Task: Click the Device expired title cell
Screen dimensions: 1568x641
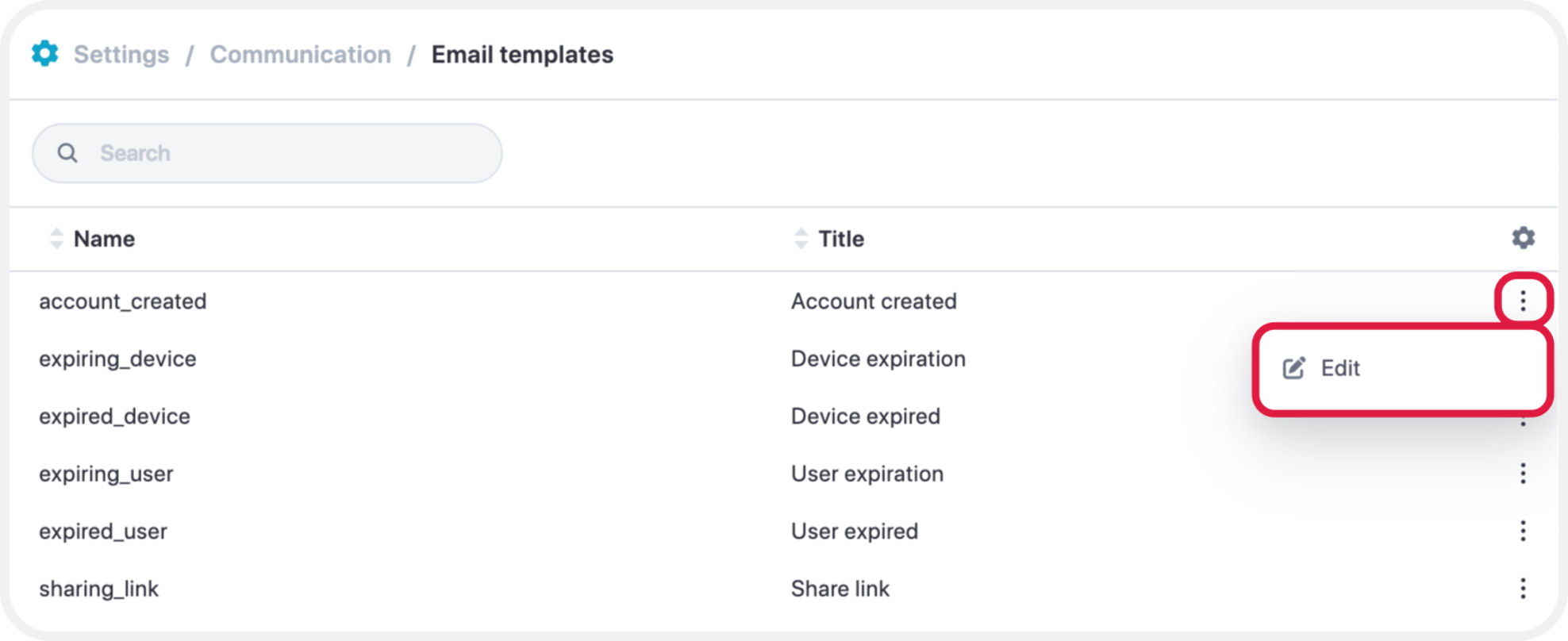Action: [866, 416]
